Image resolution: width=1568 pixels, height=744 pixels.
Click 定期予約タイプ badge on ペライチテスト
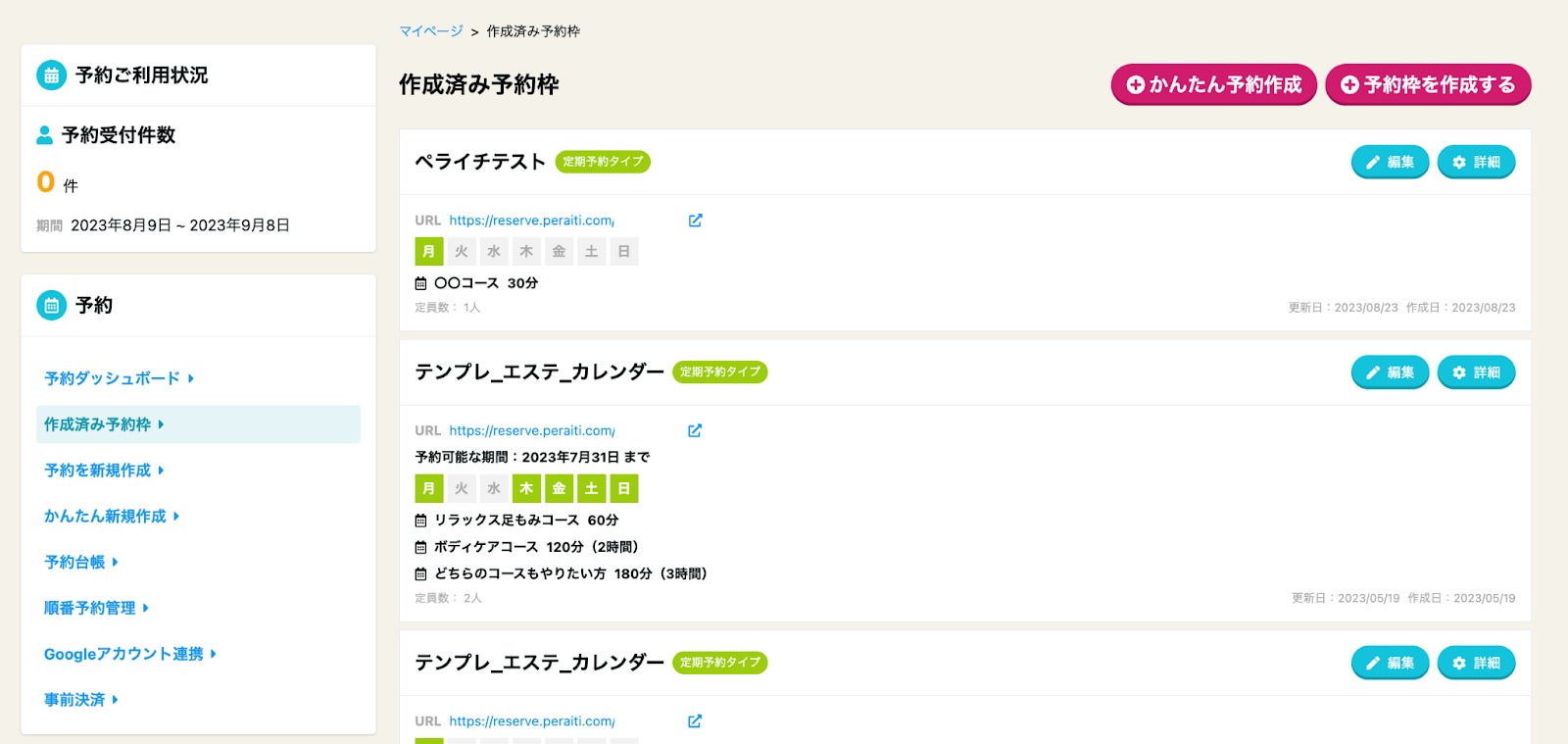(603, 162)
